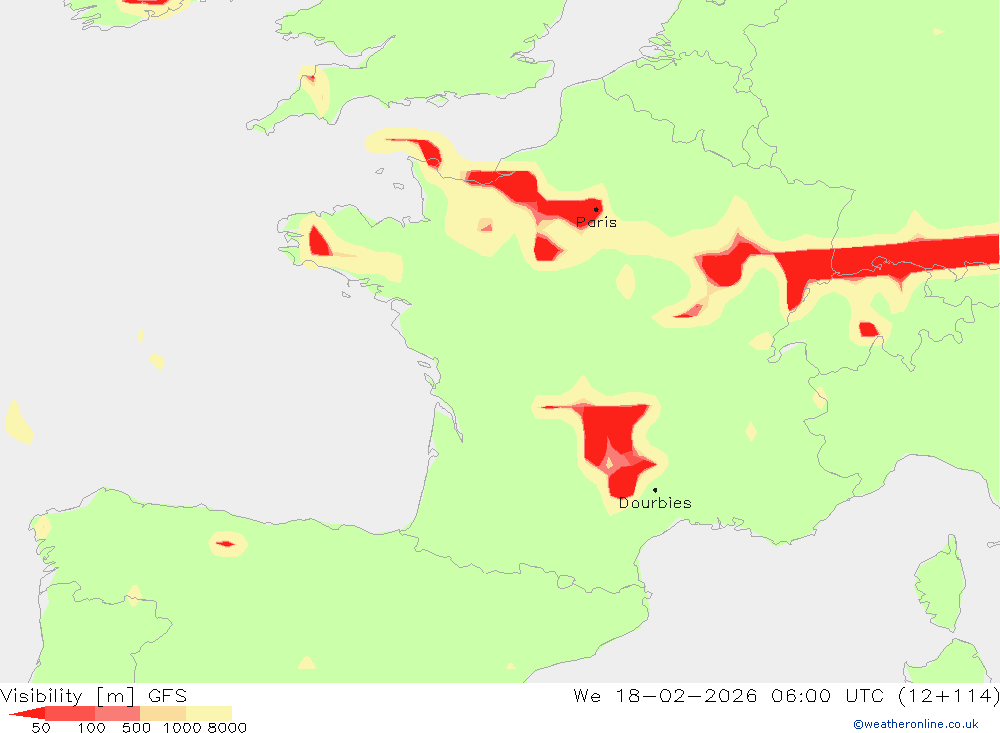The width and height of the screenshot is (1000, 733).
Task: Click the Dourbies map label
Action: click(655, 503)
